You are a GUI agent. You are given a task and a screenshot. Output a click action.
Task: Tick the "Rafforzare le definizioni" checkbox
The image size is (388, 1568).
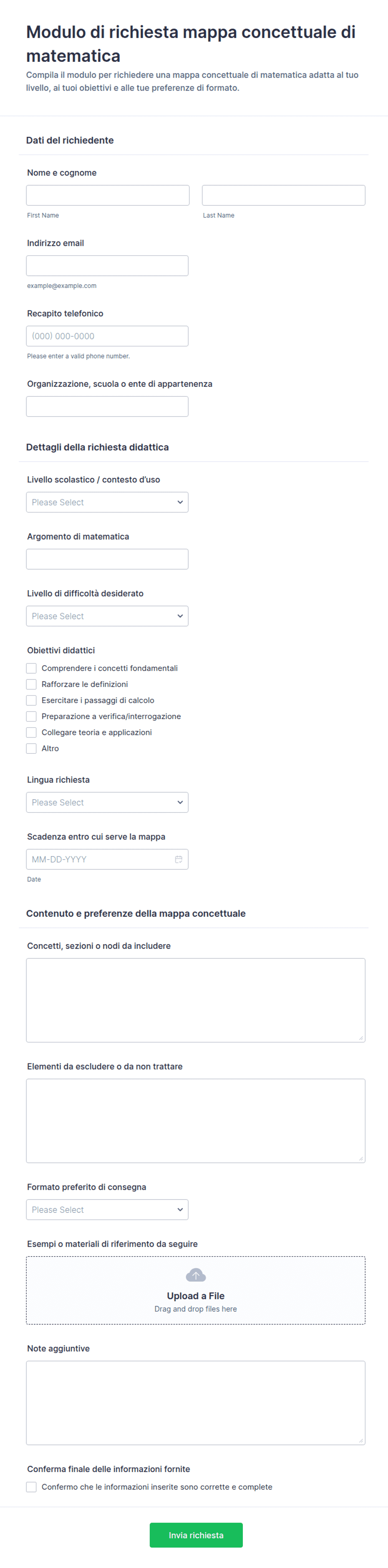point(32,684)
